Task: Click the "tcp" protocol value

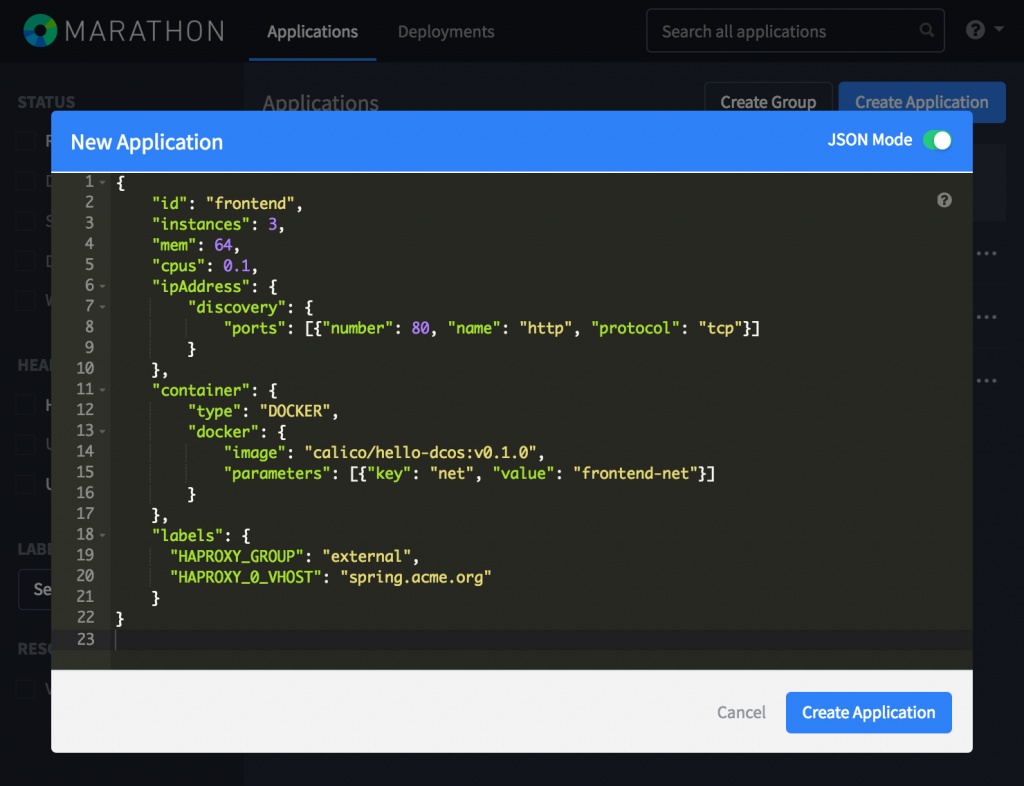Action: pyautogui.click(x=720, y=328)
